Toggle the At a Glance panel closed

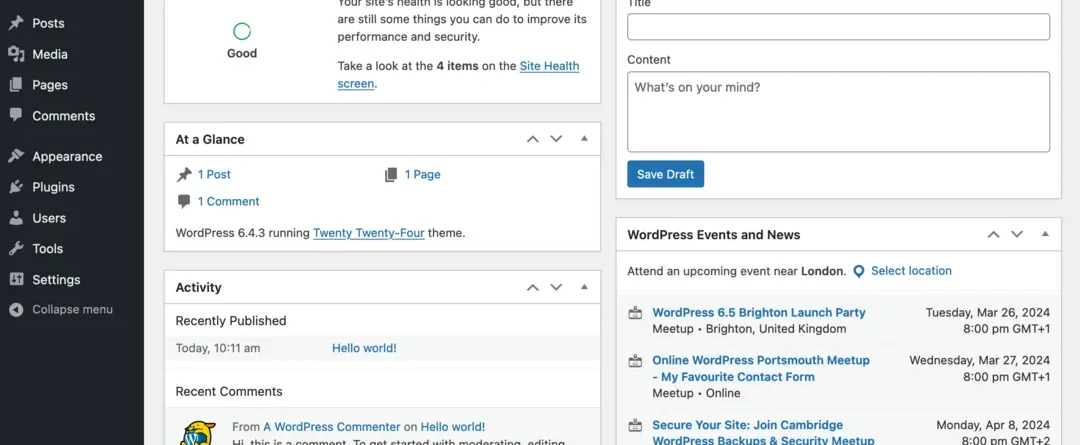584,139
